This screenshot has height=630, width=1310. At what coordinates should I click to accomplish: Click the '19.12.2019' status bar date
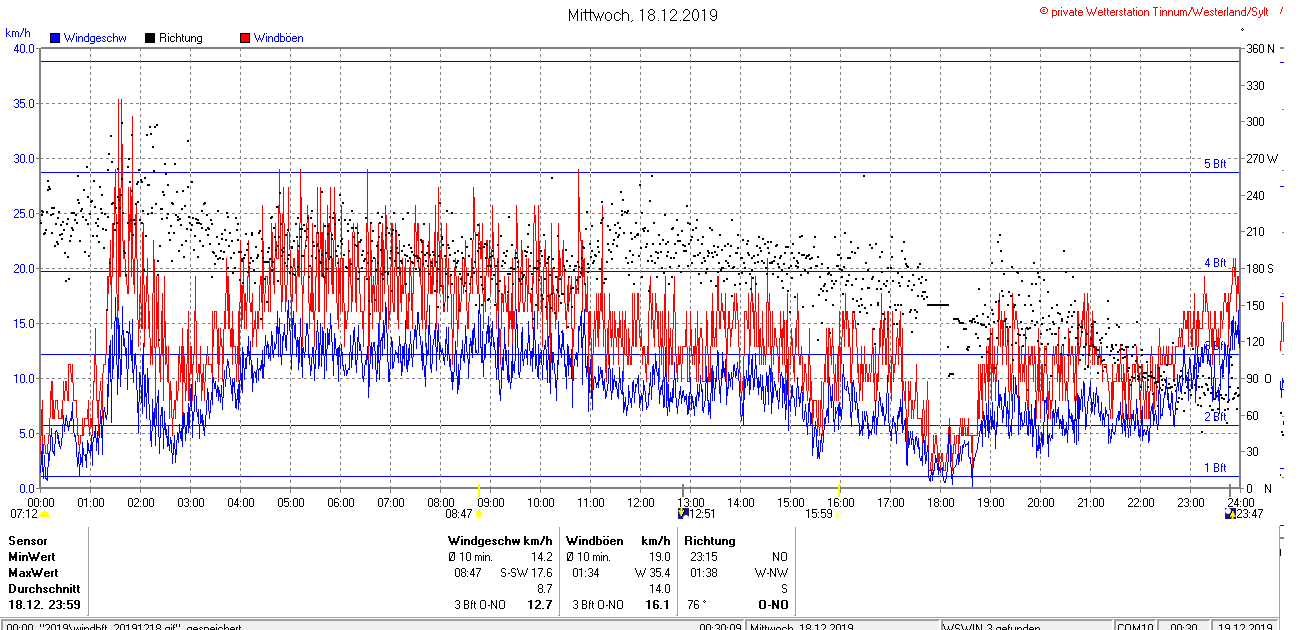pos(1245,627)
